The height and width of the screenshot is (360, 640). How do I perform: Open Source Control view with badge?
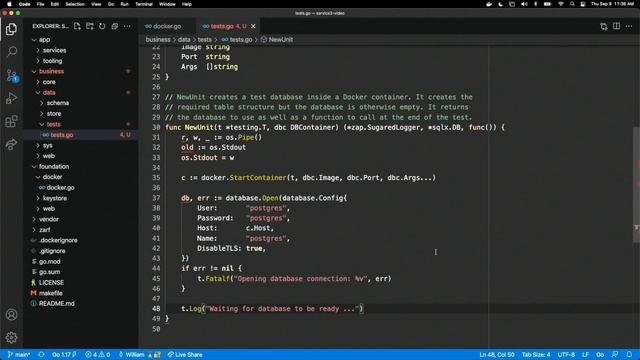coord(11,76)
